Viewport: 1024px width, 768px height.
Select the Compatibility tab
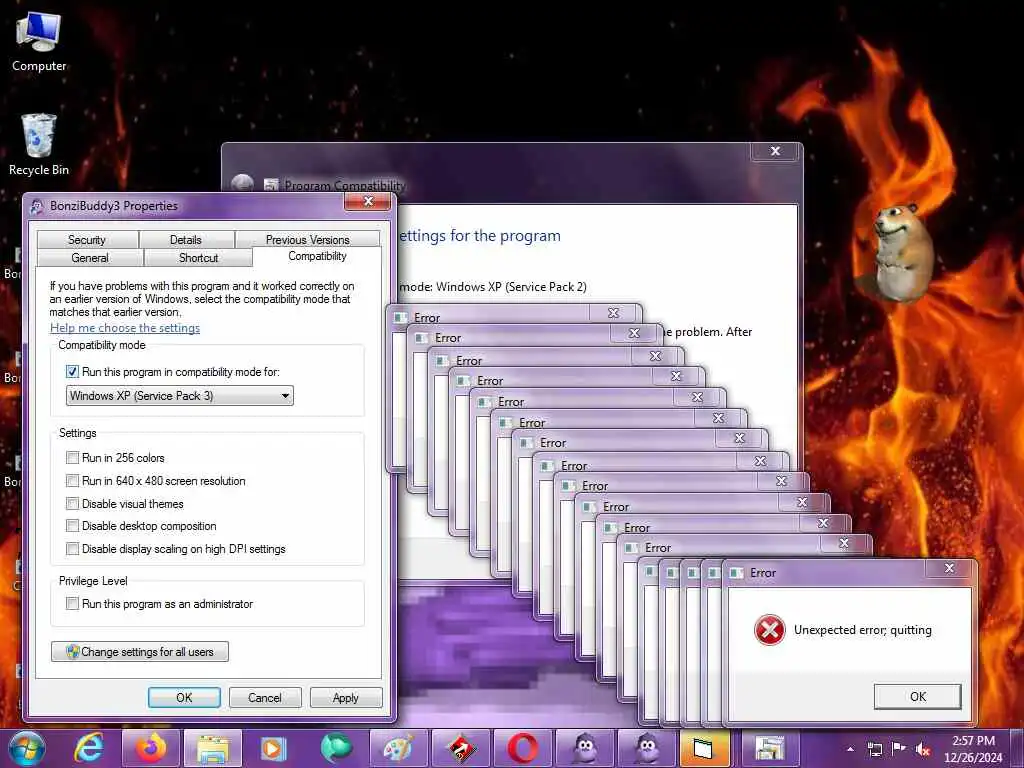click(317, 256)
